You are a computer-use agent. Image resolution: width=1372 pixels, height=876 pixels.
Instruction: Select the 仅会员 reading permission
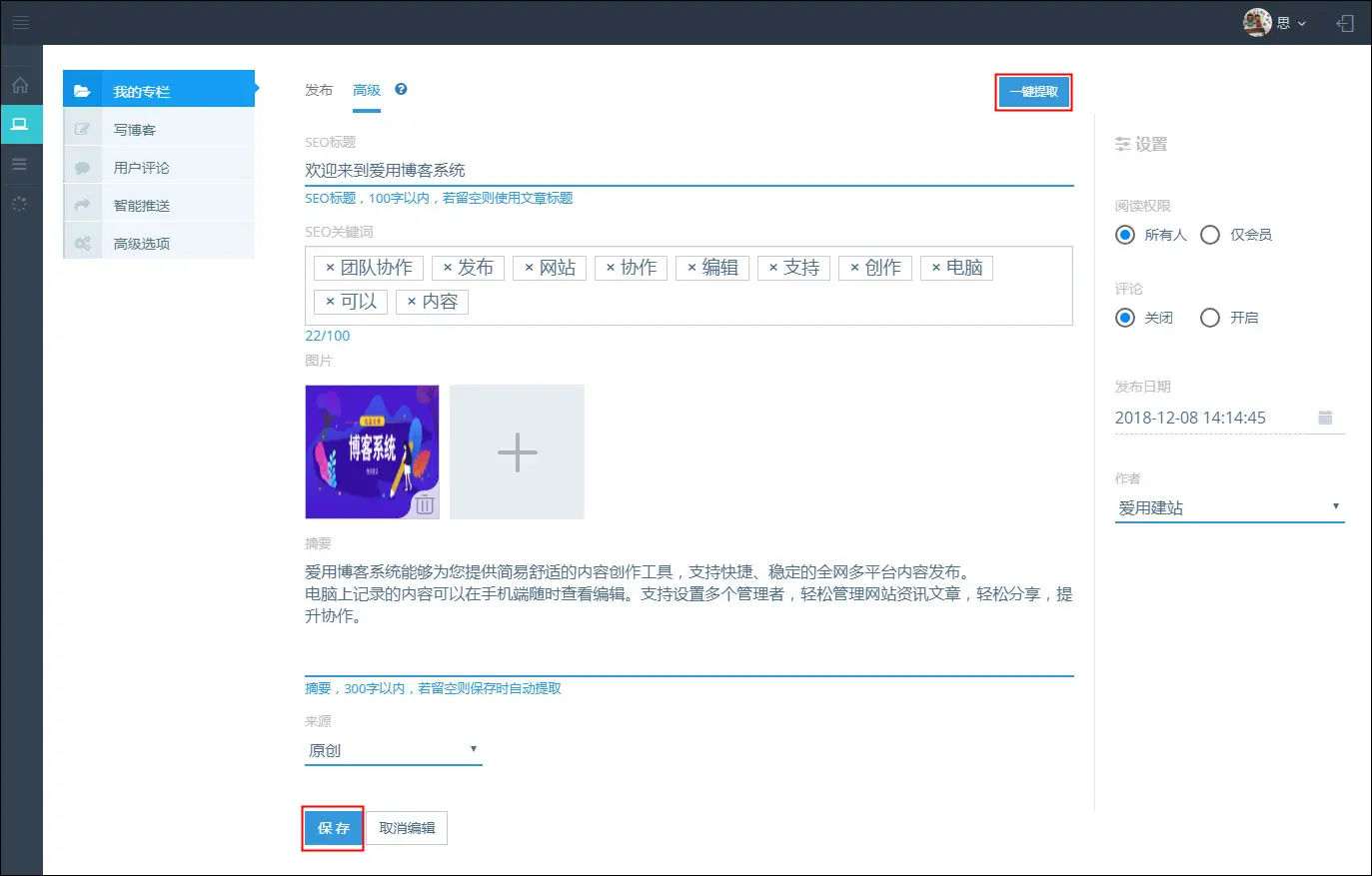coord(1210,235)
